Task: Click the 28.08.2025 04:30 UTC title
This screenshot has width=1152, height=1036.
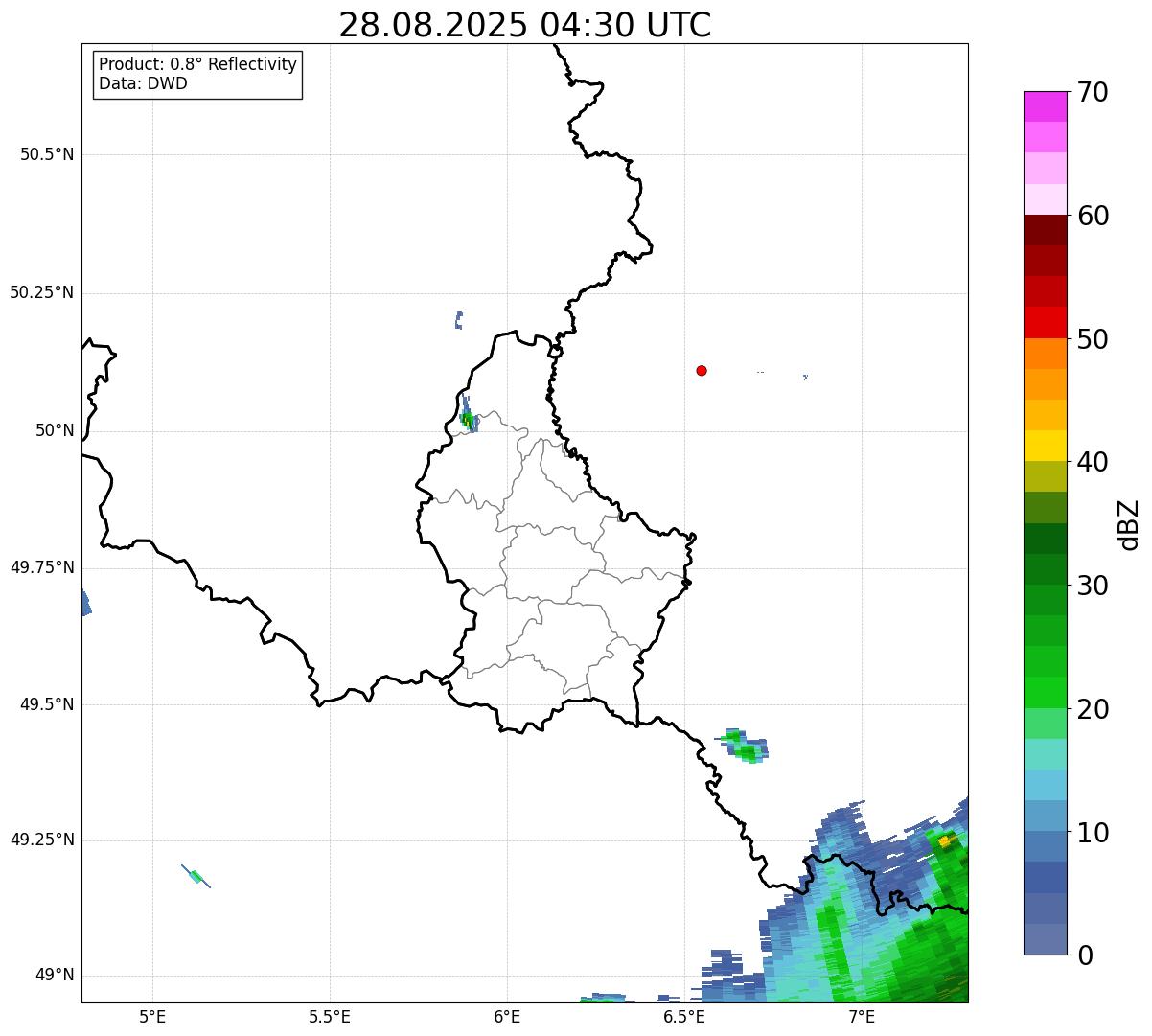Action: click(525, 25)
